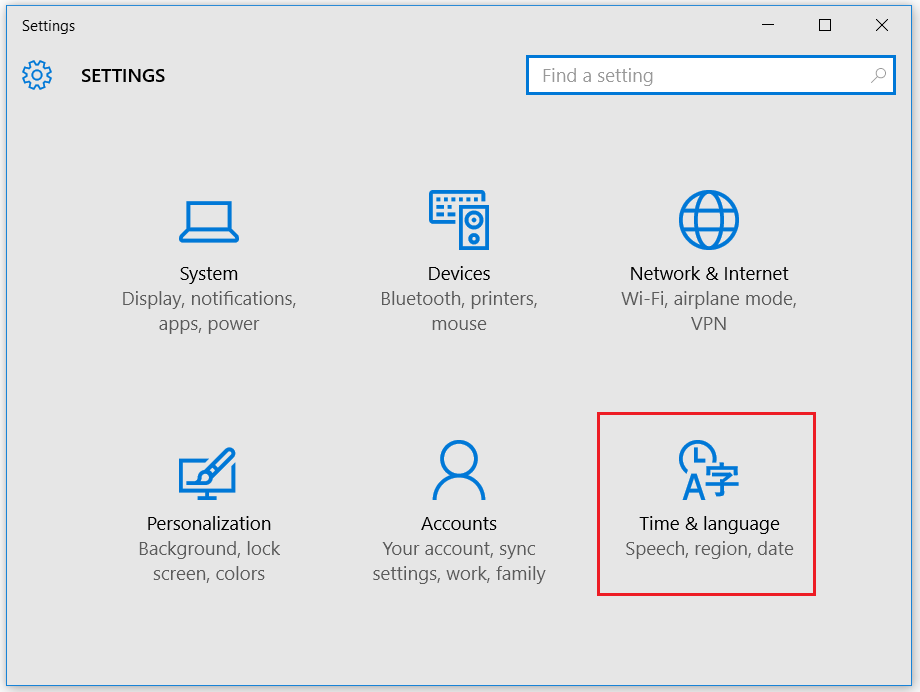Click the SETTINGS page heading
920x692 pixels.
point(122,75)
